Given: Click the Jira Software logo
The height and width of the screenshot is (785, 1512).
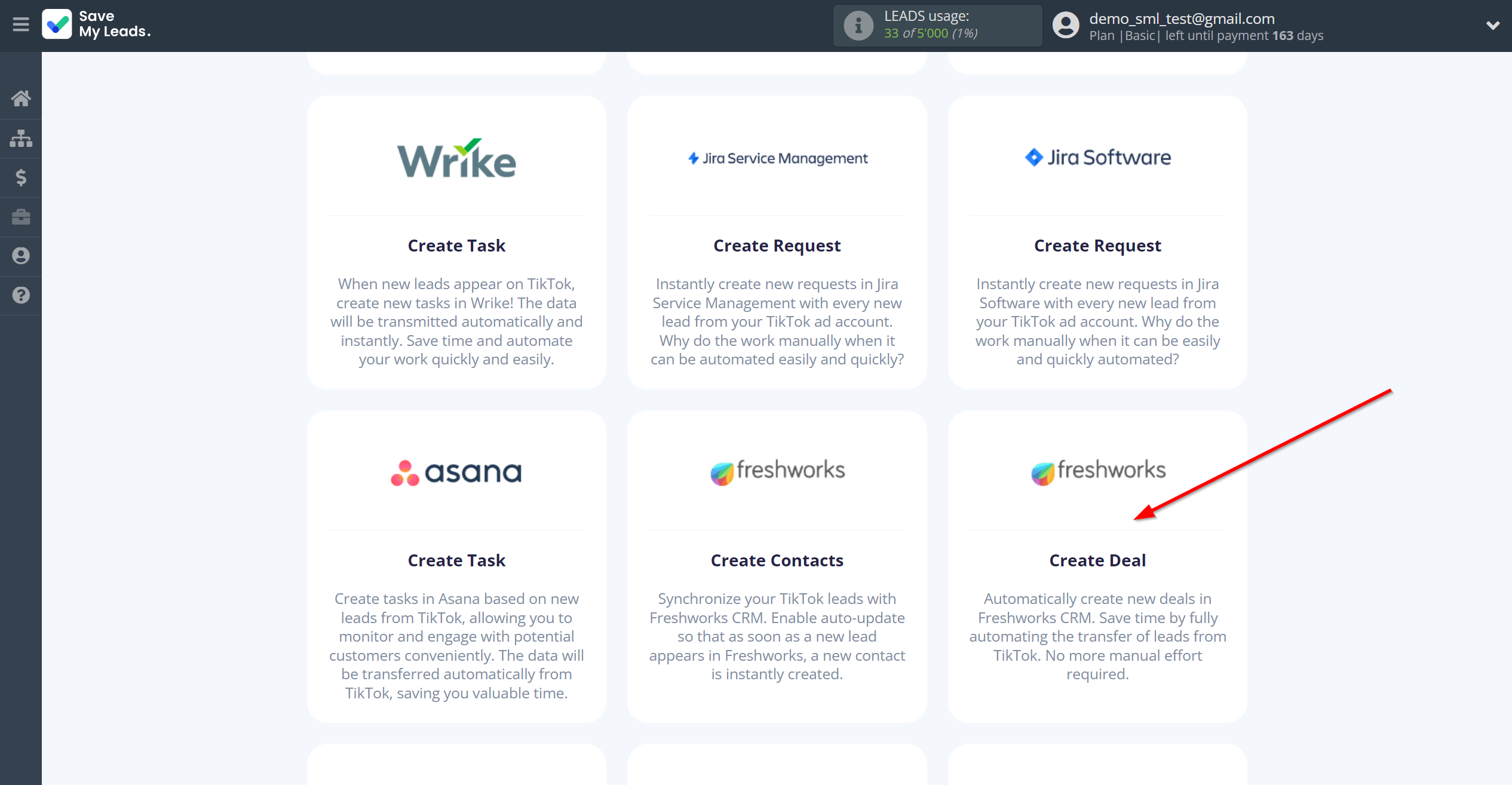Looking at the screenshot, I should pos(1097,157).
